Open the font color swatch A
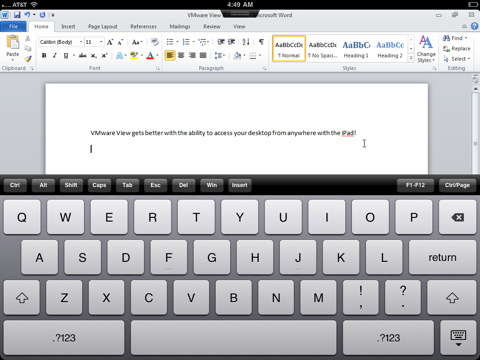 pos(150,56)
